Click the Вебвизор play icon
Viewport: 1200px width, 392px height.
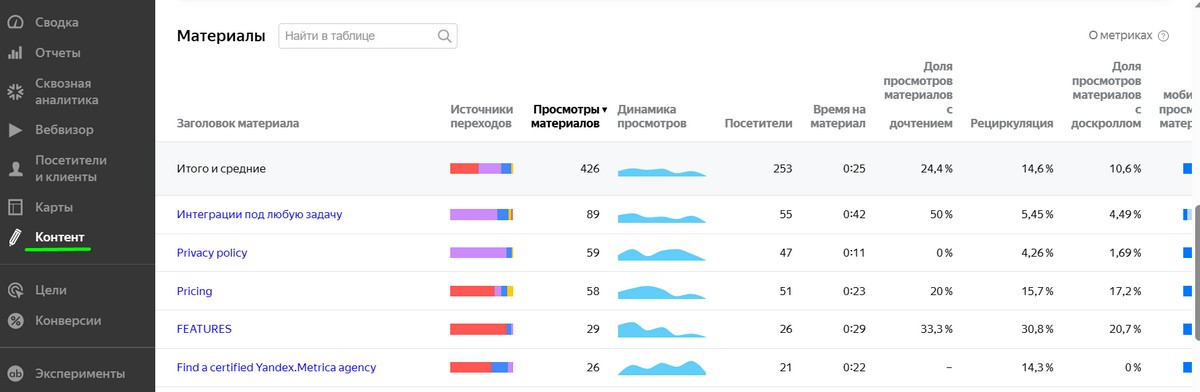pyautogui.click(x=15, y=130)
